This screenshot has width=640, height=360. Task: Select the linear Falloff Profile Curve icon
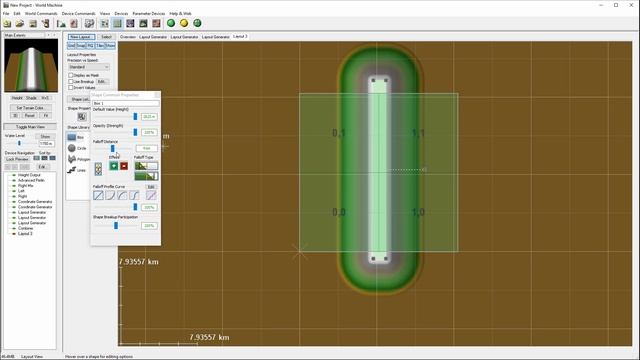pyautogui.click(x=98, y=196)
